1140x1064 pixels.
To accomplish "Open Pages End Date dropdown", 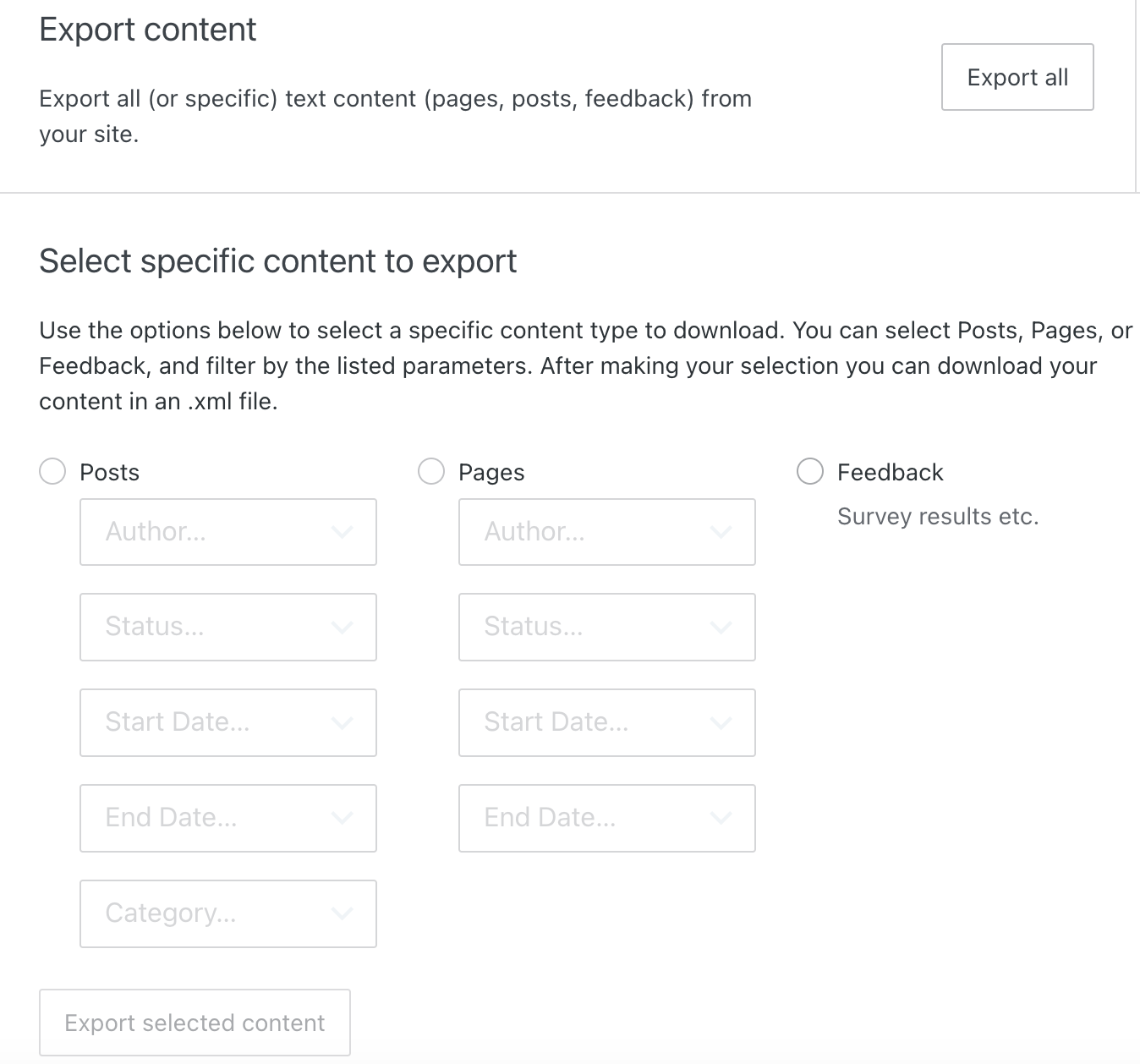I will [x=607, y=818].
